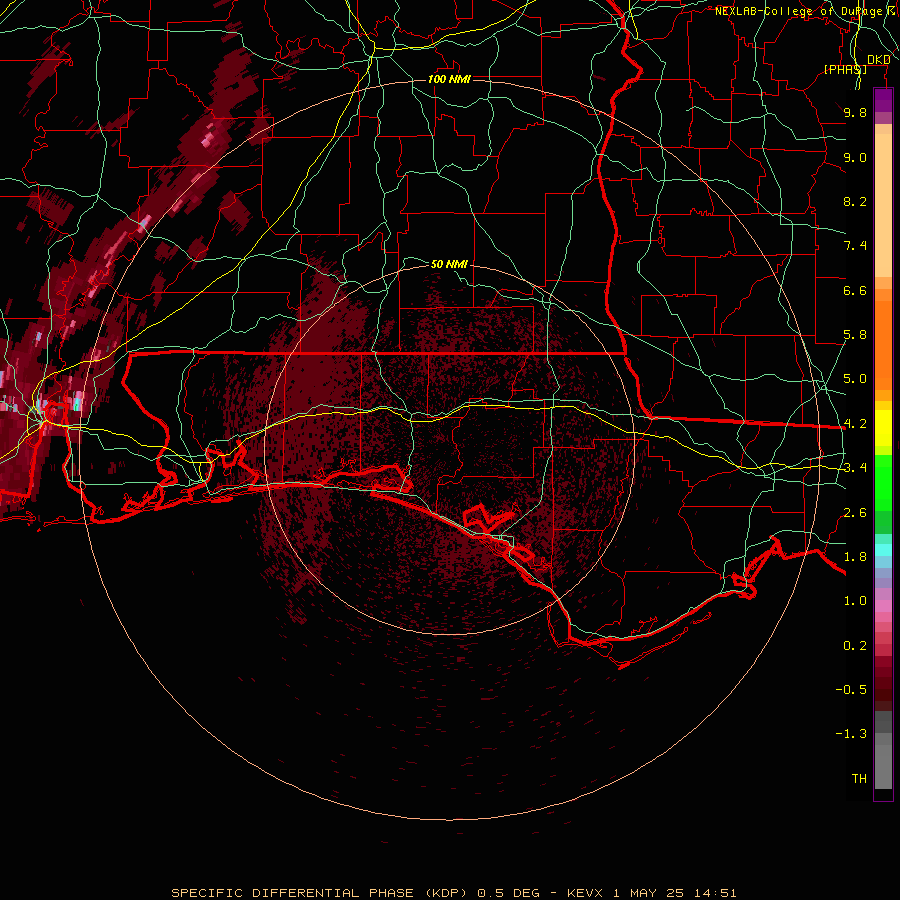900x900 pixels.
Task: Click the 0.2 scale value label
Action: [855, 646]
